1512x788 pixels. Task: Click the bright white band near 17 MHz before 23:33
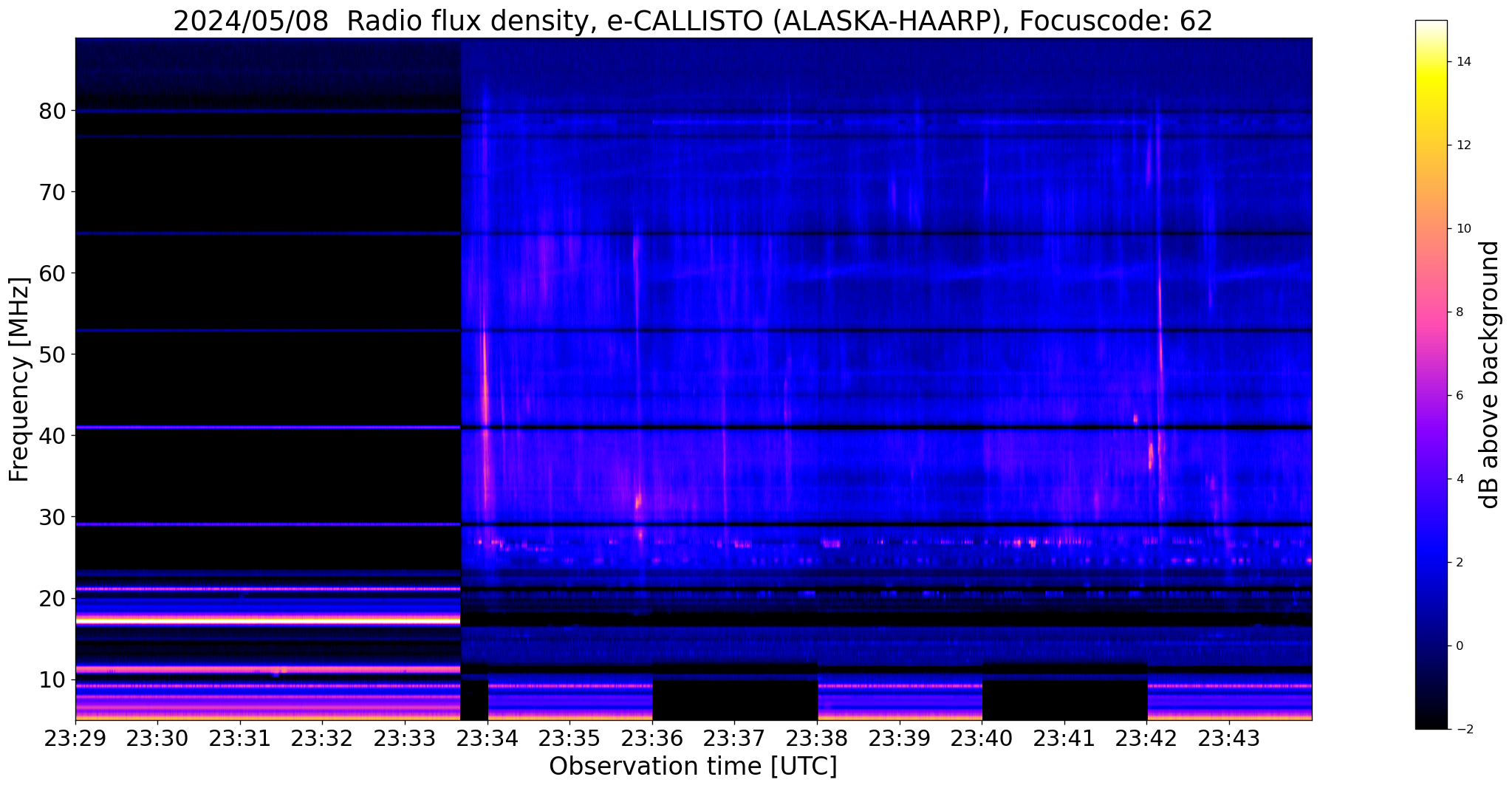(x=267, y=621)
